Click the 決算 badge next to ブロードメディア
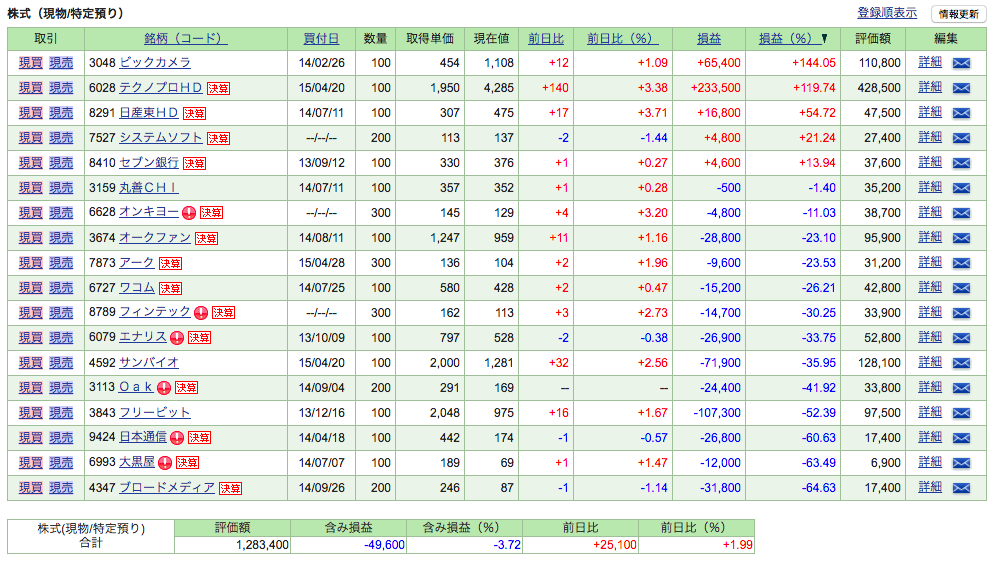The height and width of the screenshot is (565, 999). pyautogui.click(x=230, y=488)
